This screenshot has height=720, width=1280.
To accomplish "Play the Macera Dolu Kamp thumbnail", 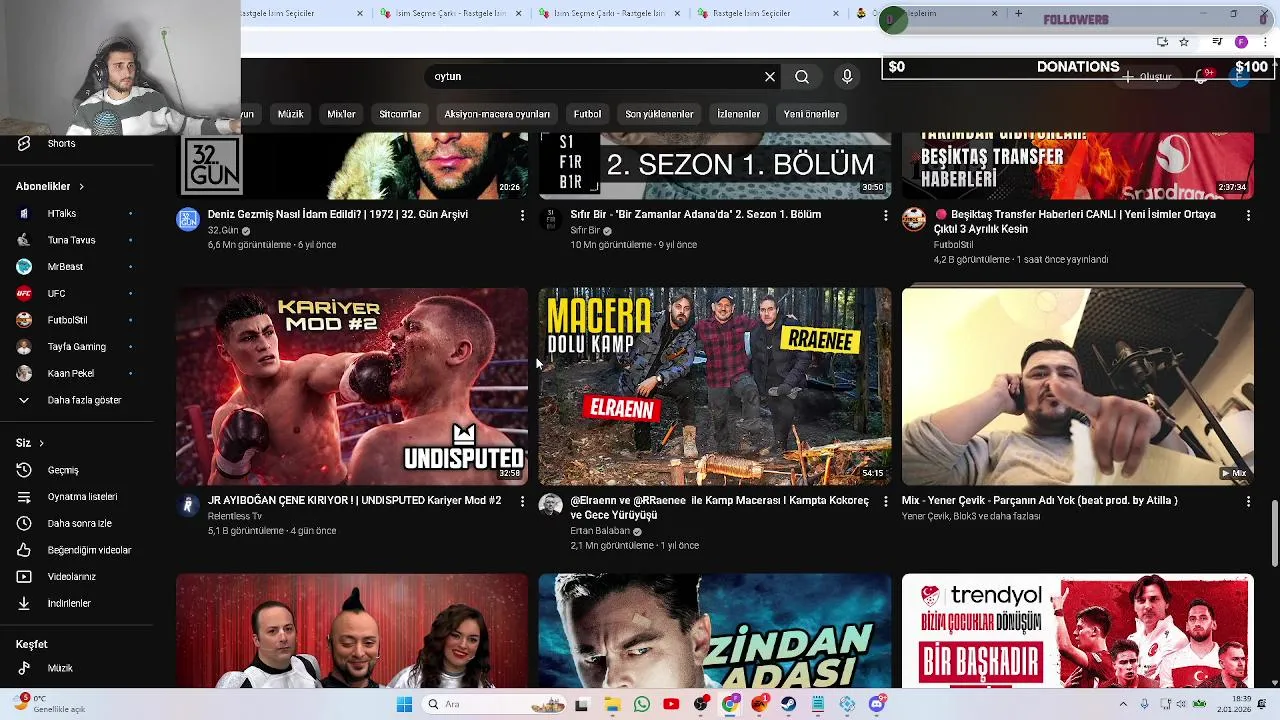I will 715,387.
